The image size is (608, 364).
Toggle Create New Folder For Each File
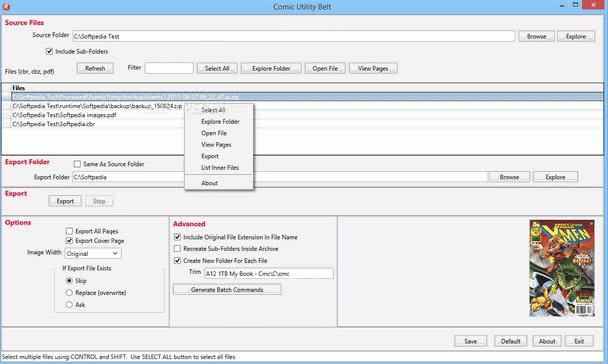pos(177,260)
